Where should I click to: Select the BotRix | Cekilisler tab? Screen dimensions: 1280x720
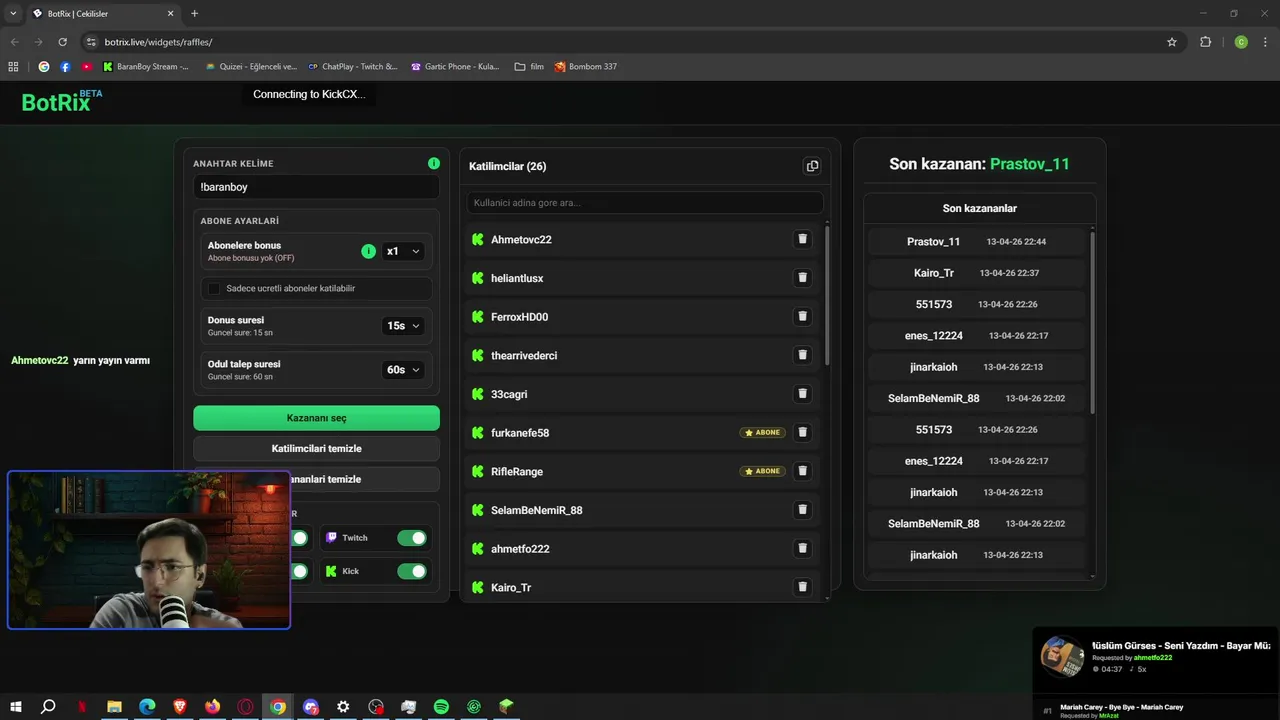102,14
